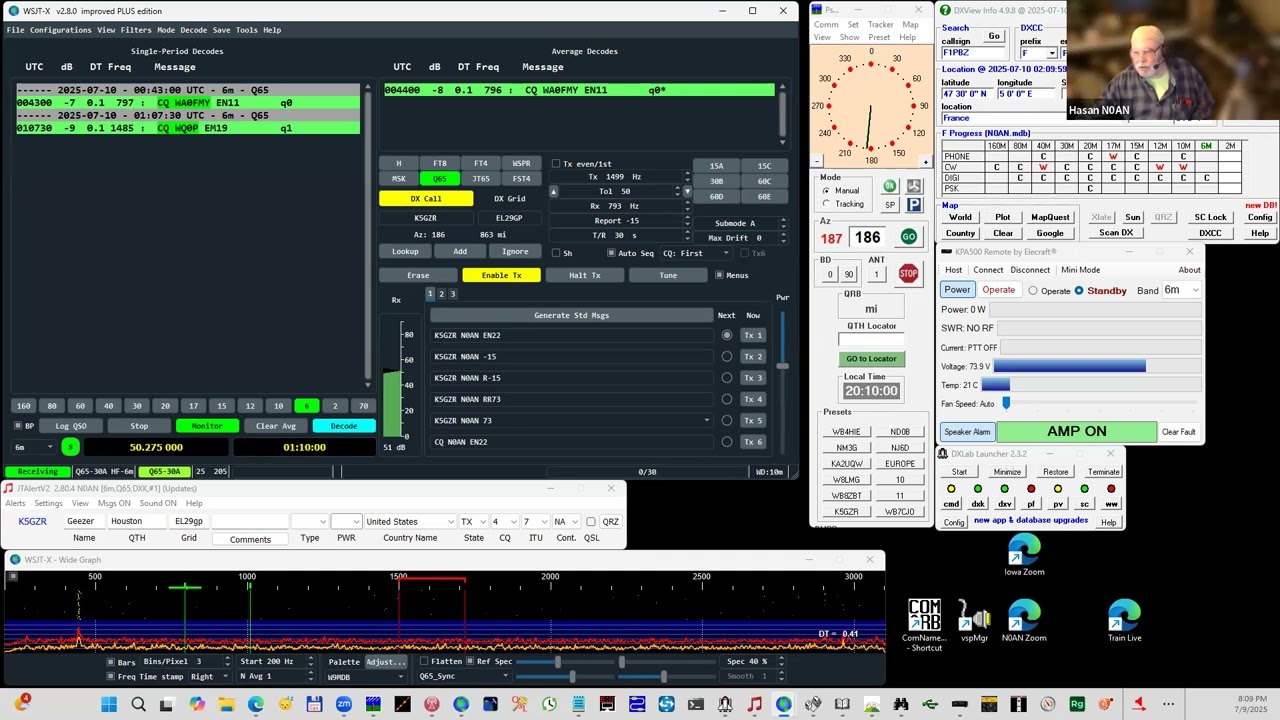Viewport: 1280px width, 720px height.
Task: Toggle the Sh checkbox
Action: [556, 253]
